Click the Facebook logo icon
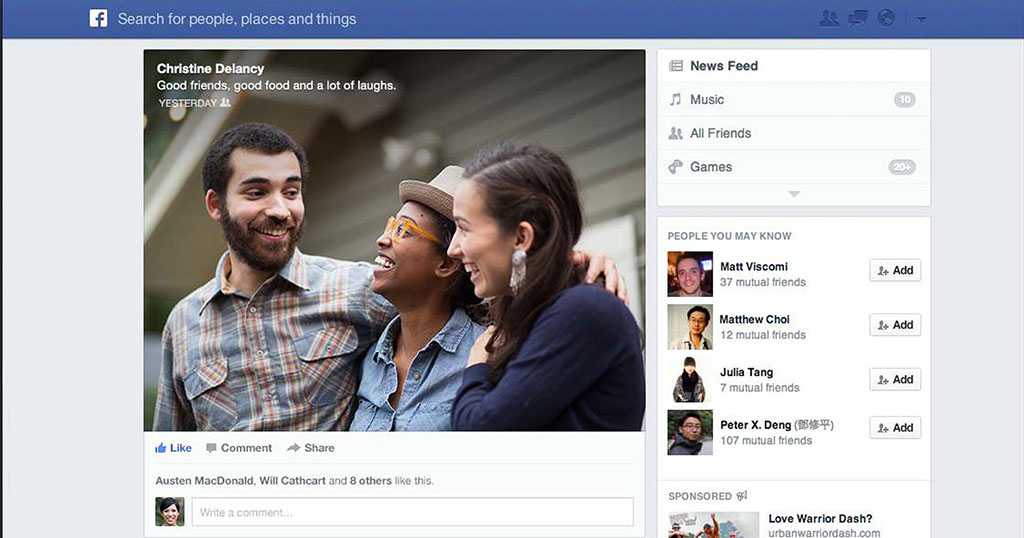Image resolution: width=1024 pixels, height=538 pixels. click(x=98, y=19)
